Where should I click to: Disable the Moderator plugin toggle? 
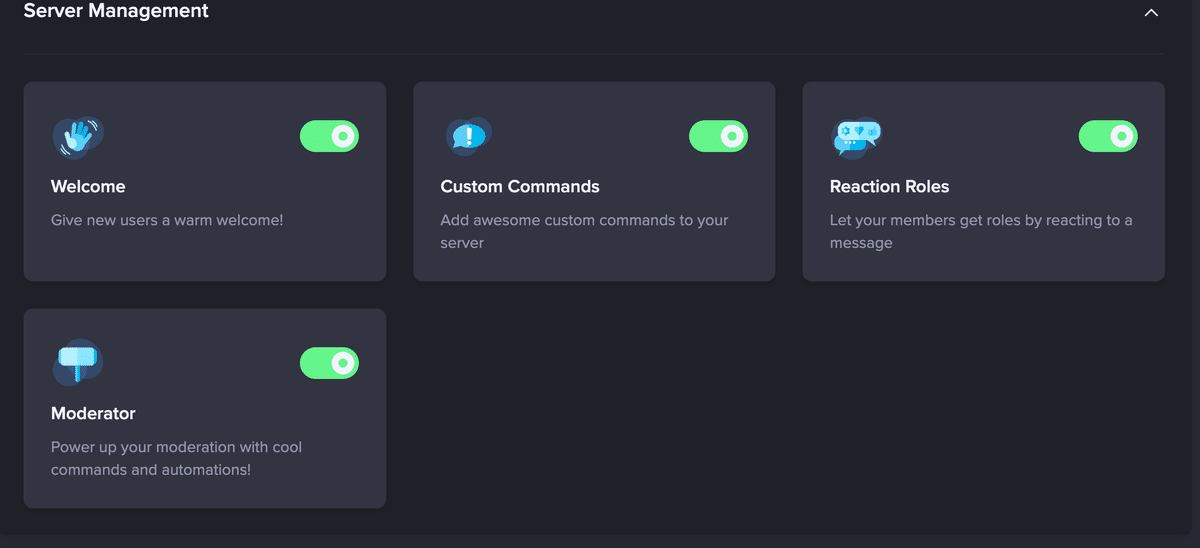(329, 363)
